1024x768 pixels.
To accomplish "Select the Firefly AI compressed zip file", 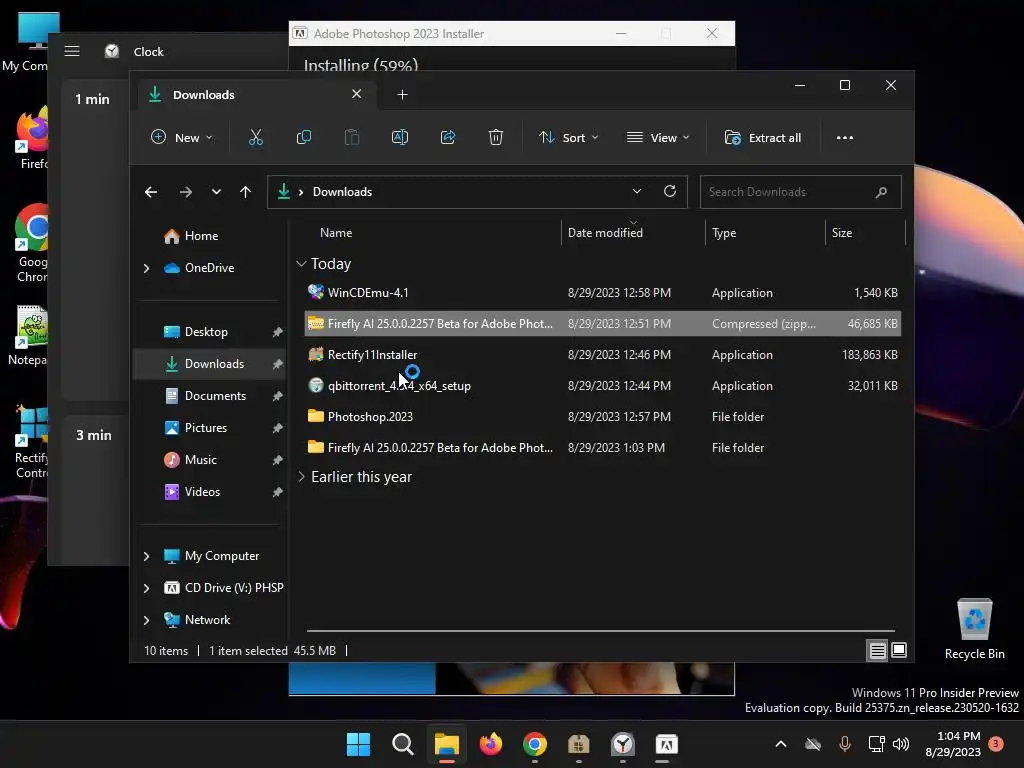I will [603, 323].
